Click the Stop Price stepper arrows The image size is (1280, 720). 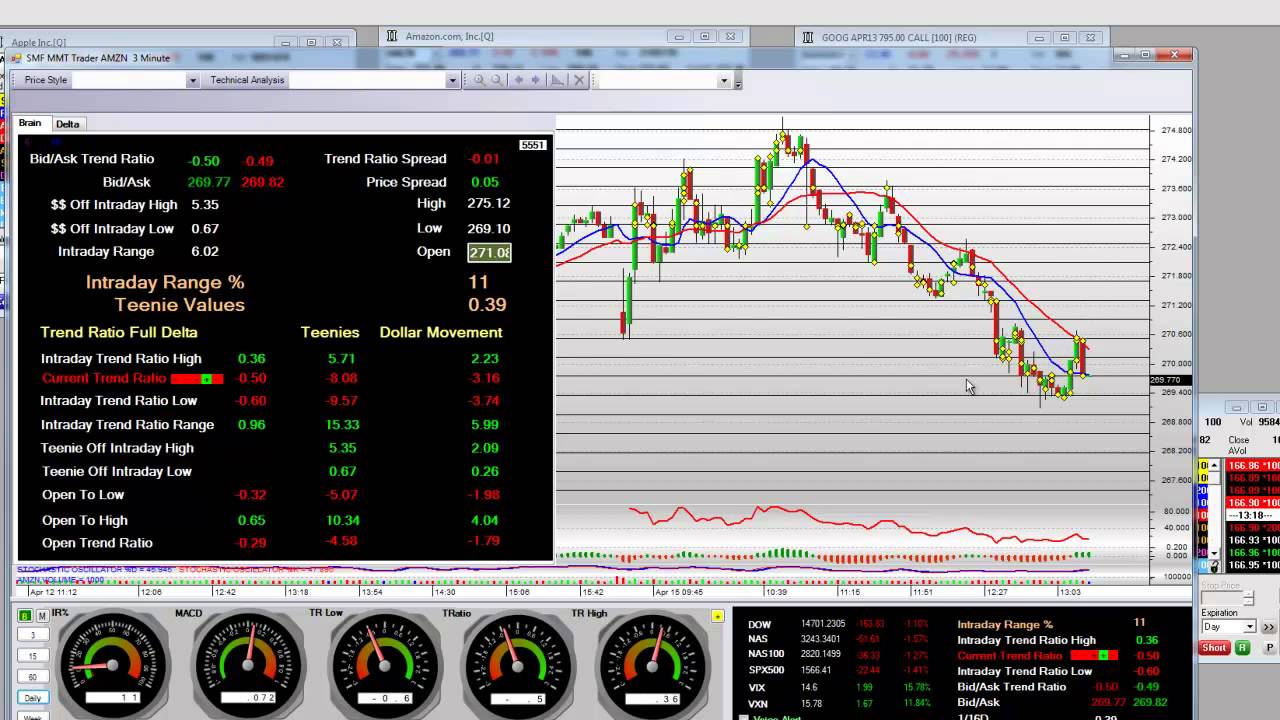pyautogui.click(x=1248, y=598)
